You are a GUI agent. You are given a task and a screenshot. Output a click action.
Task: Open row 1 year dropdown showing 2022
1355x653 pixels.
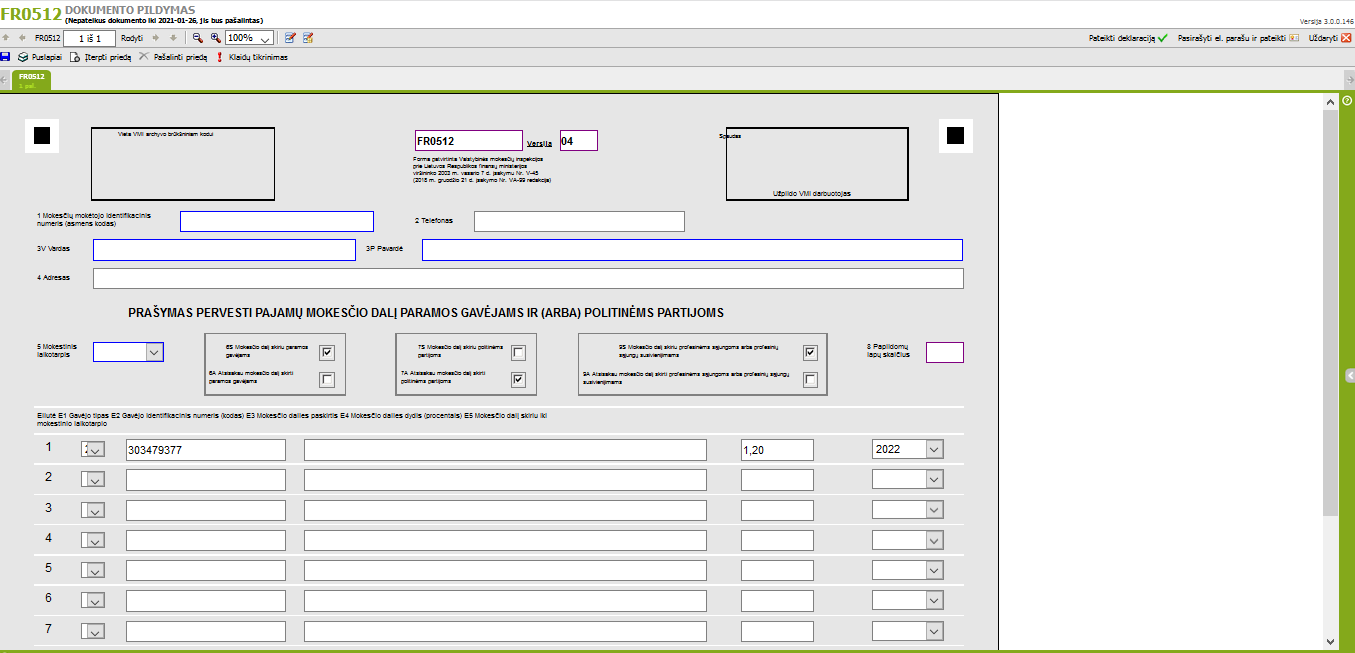934,450
